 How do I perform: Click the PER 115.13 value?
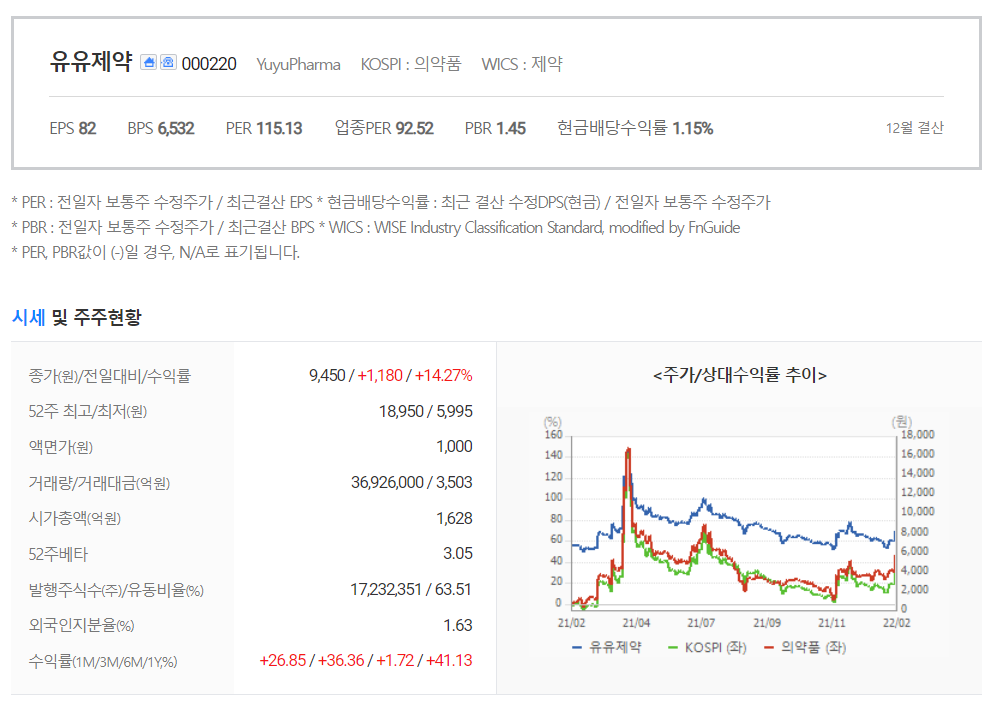click(x=264, y=128)
